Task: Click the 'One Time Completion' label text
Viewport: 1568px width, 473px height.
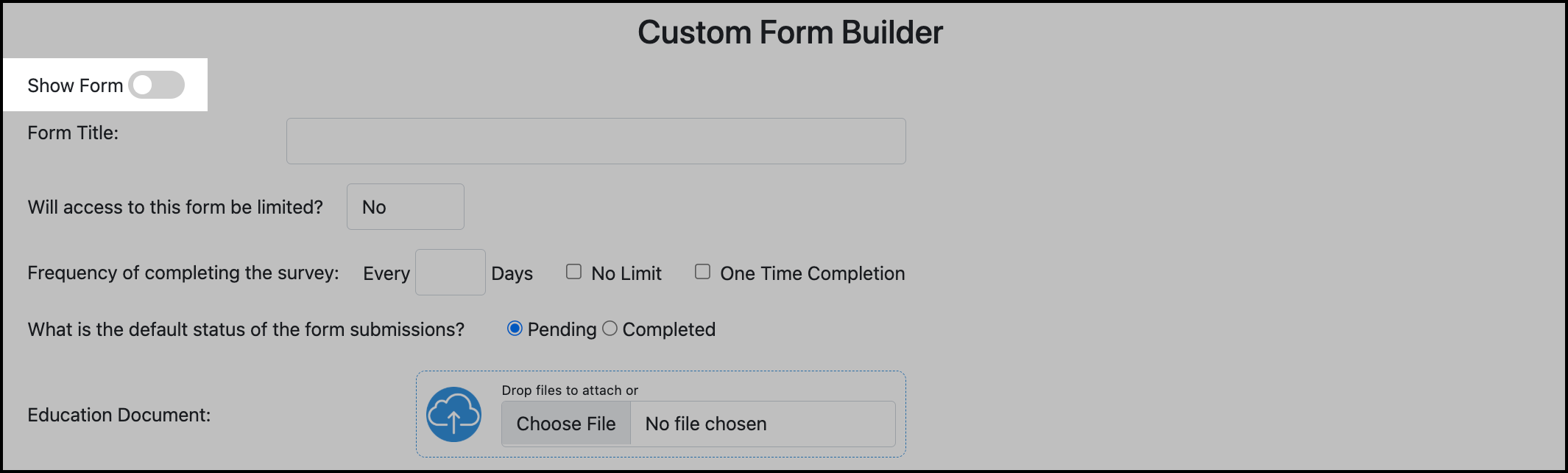Action: click(812, 273)
